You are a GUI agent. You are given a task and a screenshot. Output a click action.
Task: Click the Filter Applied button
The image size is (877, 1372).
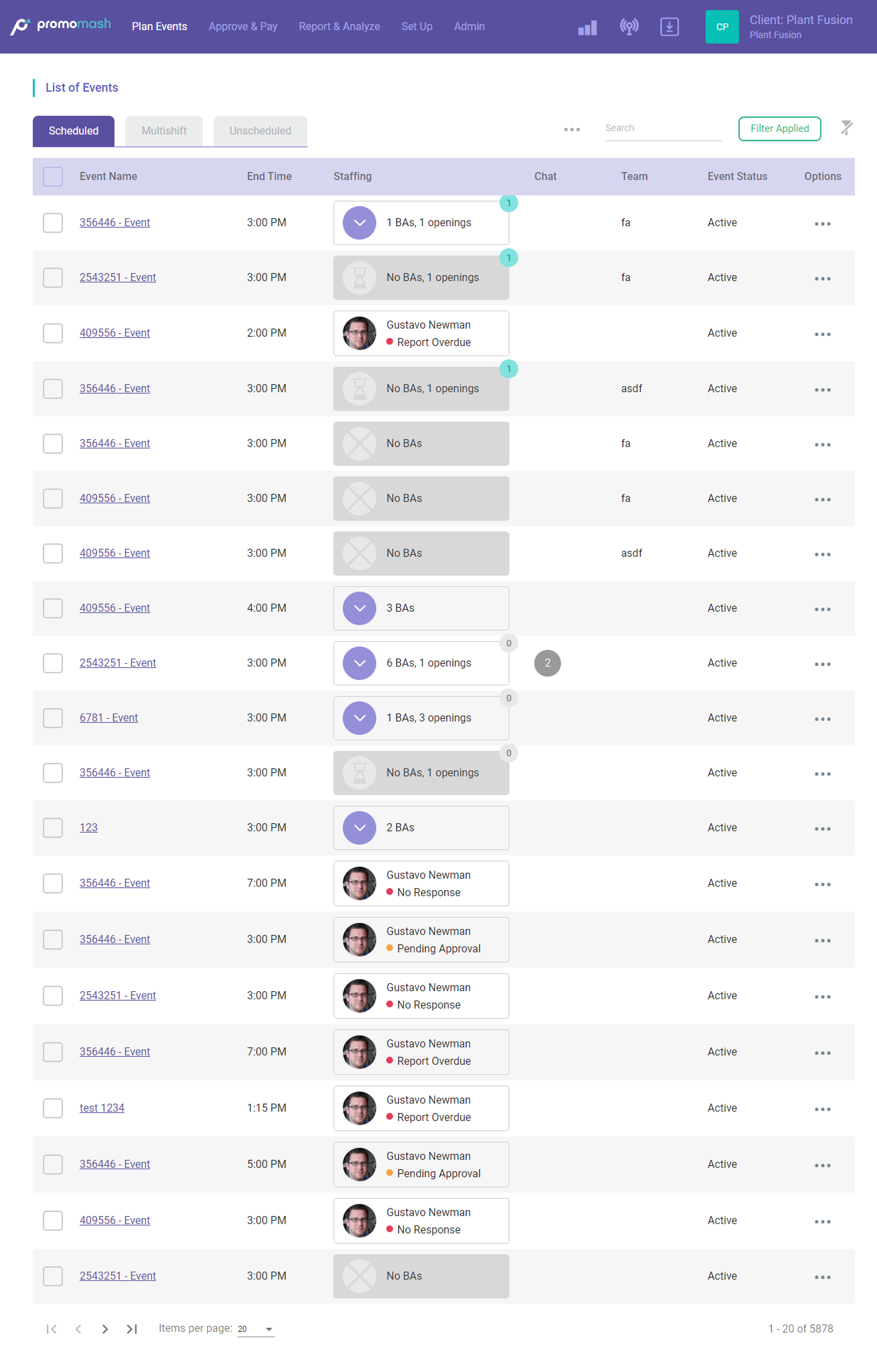coord(779,128)
